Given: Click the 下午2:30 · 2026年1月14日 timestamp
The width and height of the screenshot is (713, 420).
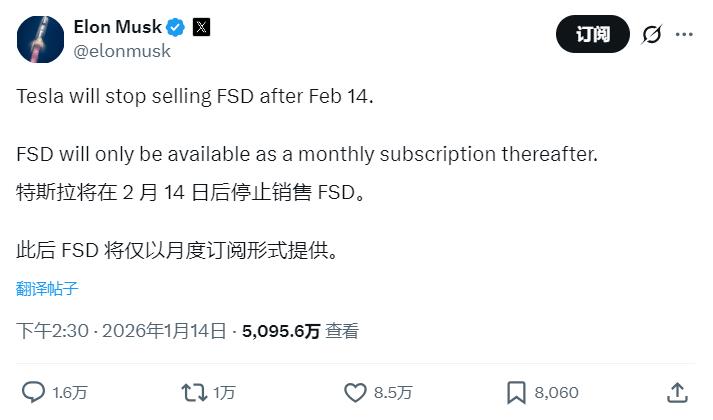Looking at the screenshot, I should (122, 331).
